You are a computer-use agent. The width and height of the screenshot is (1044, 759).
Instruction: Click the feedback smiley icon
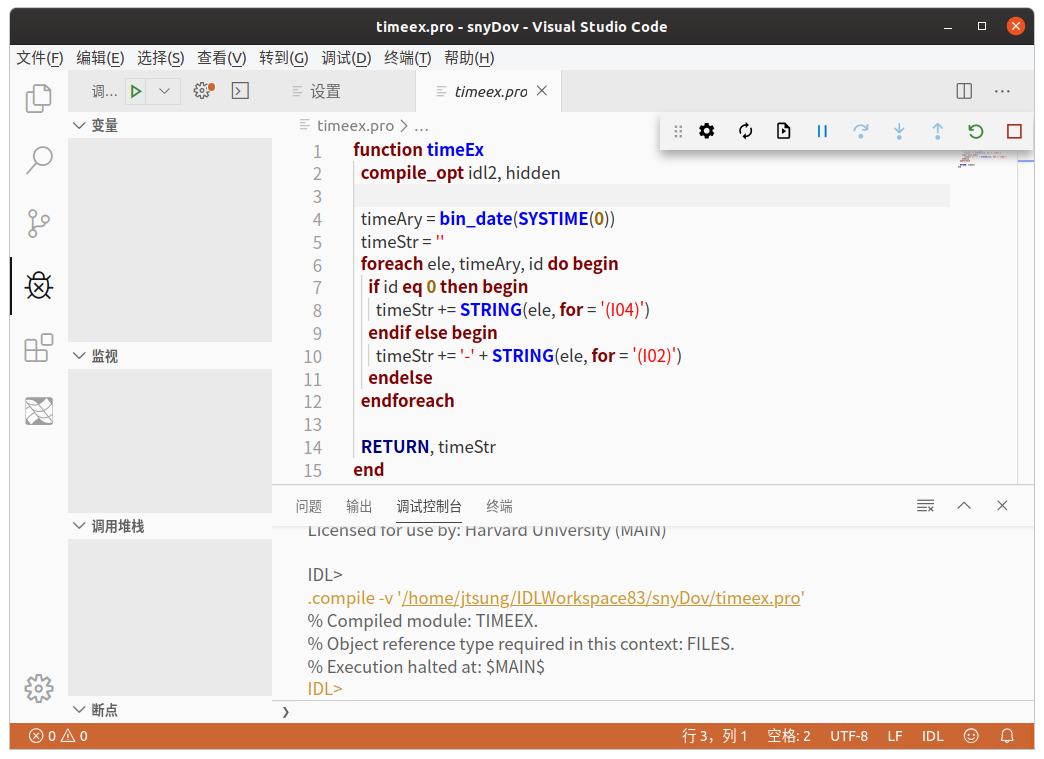tap(971, 736)
